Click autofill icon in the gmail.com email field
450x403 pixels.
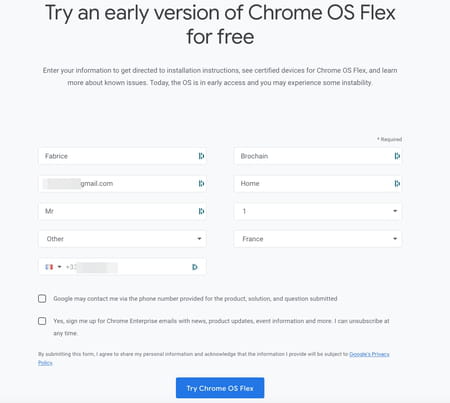click(201, 183)
